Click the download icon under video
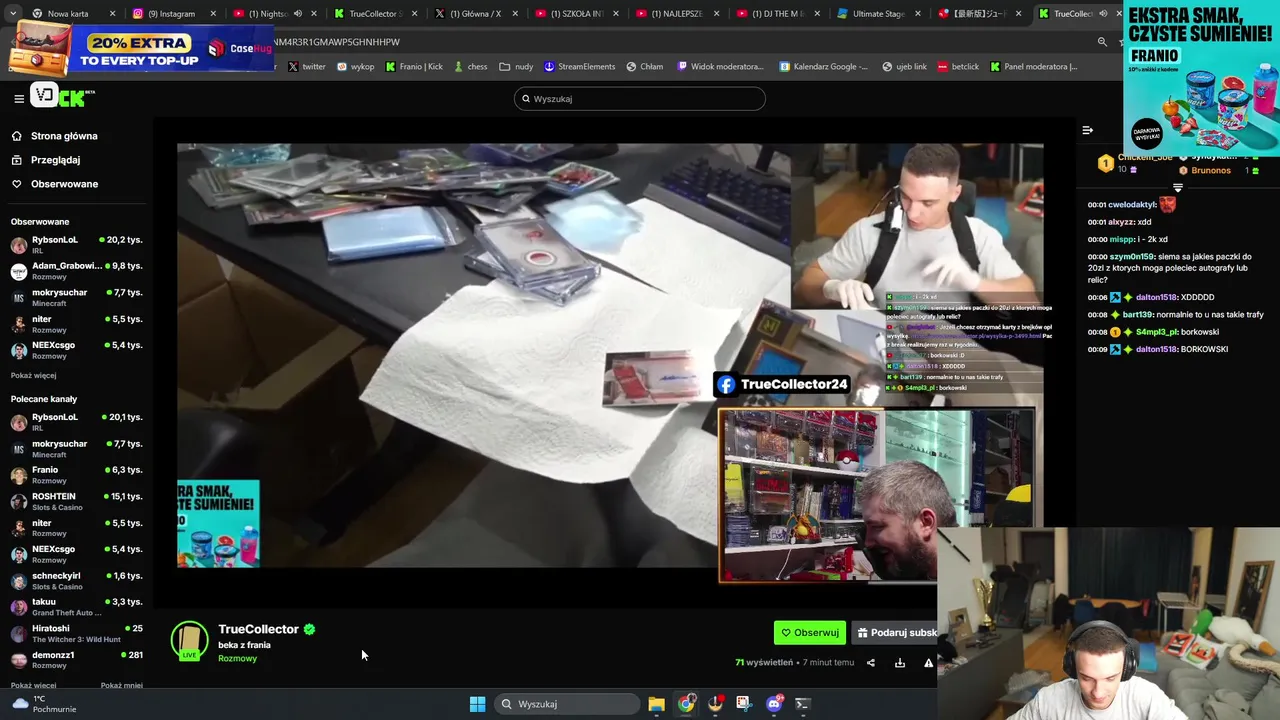Viewport: 1280px width, 720px height. point(899,663)
